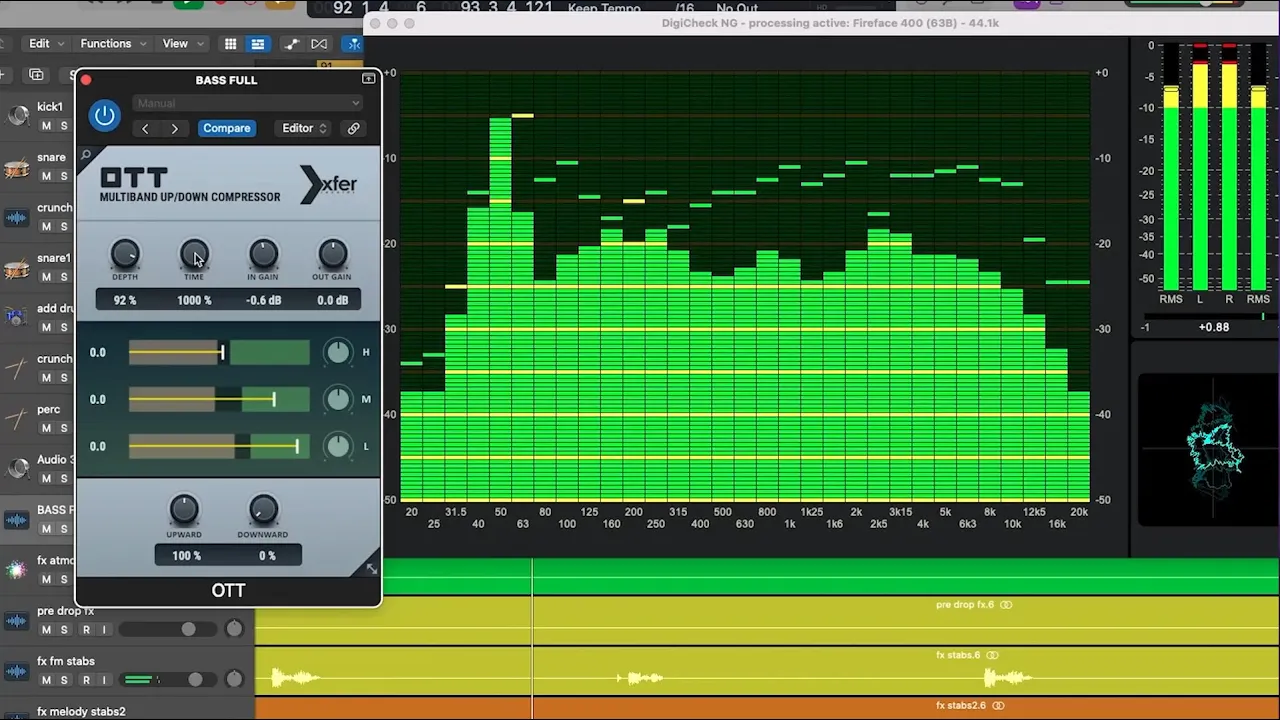
Task: Enable input monitoring on fx fm stabs
Action: point(103,680)
